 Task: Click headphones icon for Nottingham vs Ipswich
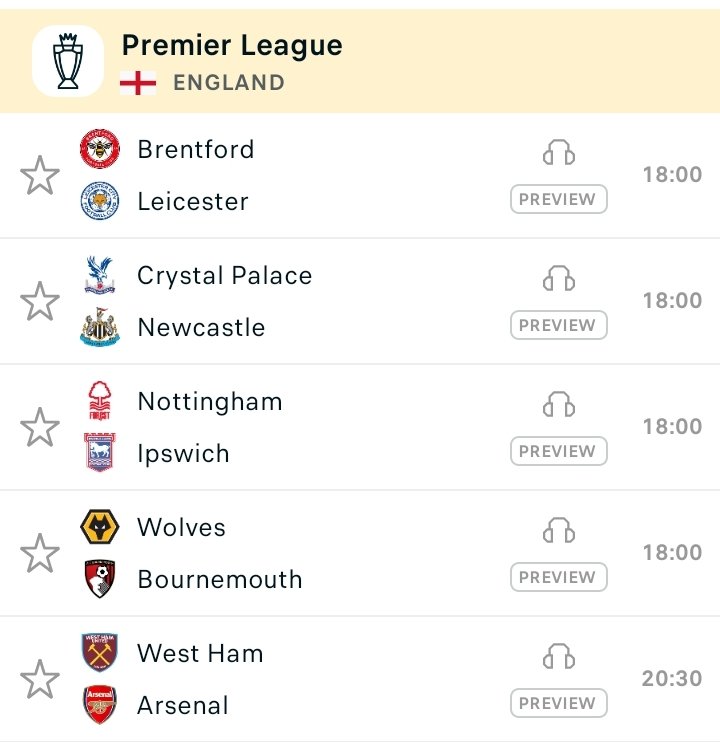[x=559, y=404]
